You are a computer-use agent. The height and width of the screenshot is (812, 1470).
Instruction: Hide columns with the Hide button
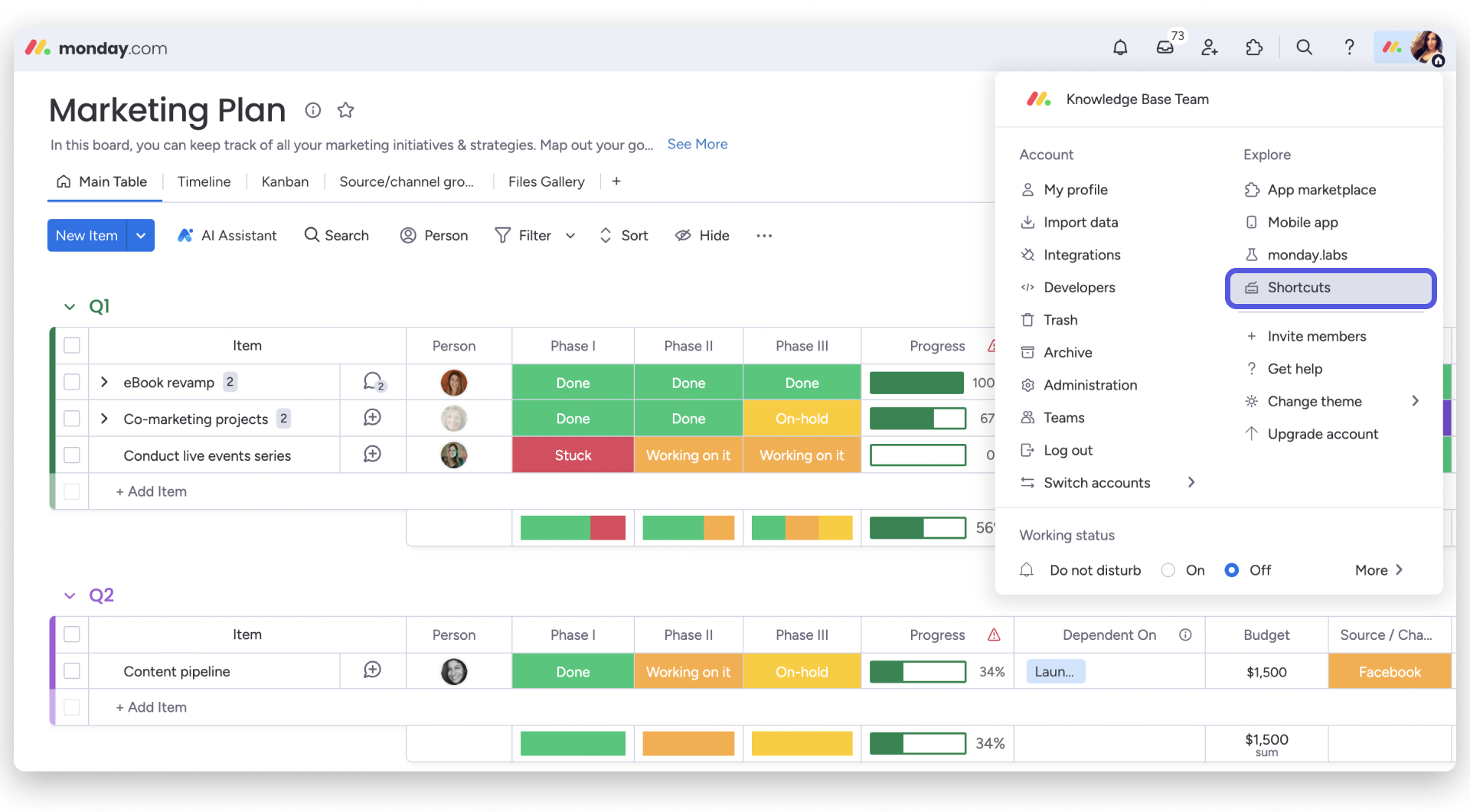click(701, 236)
